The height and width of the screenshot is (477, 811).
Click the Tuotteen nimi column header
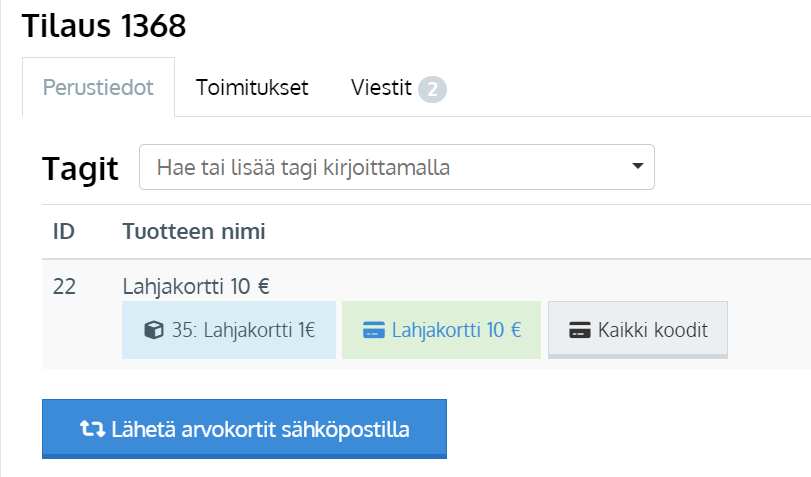coord(194,231)
